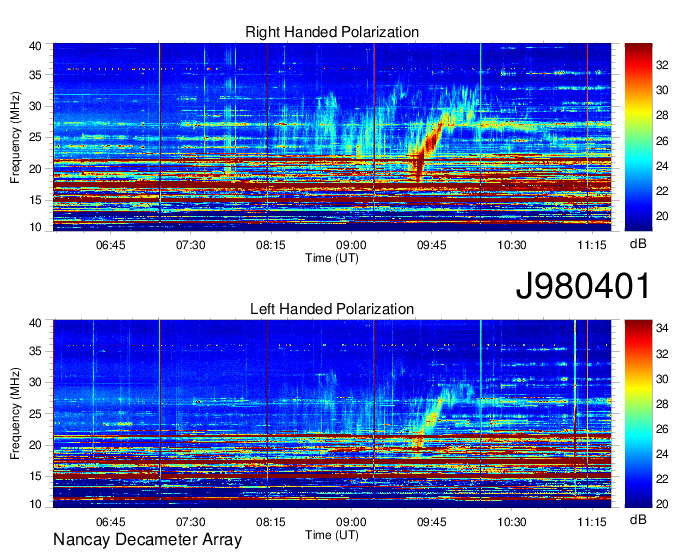Image resolution: width=680 pixels, height=552 pixels.
Task: Click the dB unit label under Right Handed colorbar
Action: pos(638,244)
